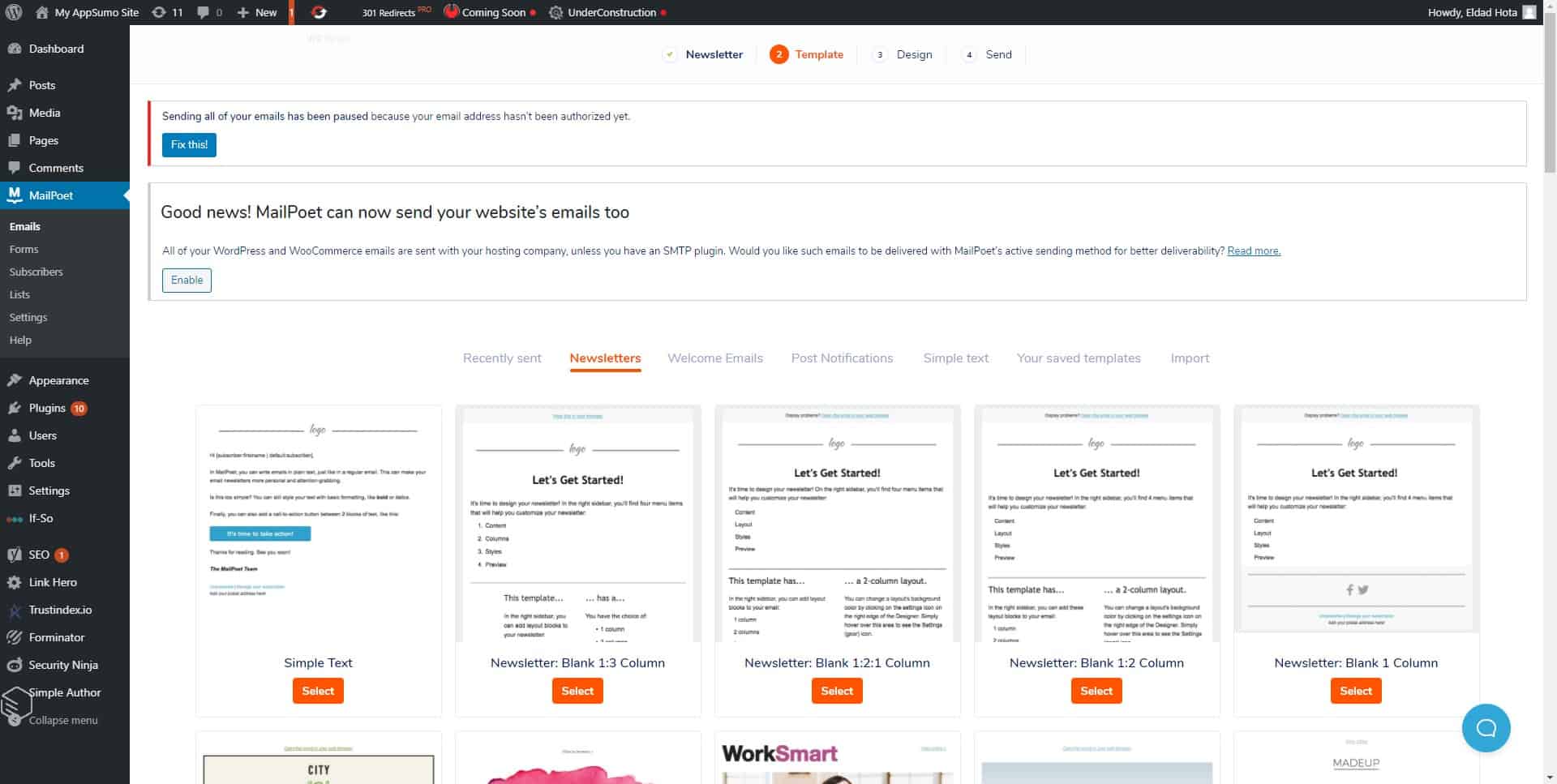Open Tools in the sidebar
Image resolution: width=1557 pixels, height=784 pixels.
65,463
